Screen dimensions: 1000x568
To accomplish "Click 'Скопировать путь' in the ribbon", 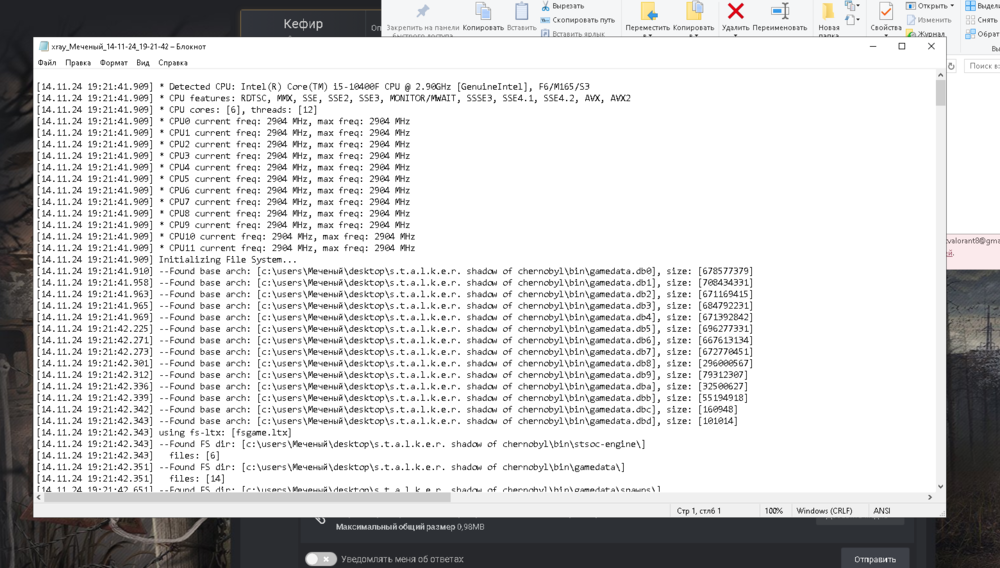I will pos(582,20).
